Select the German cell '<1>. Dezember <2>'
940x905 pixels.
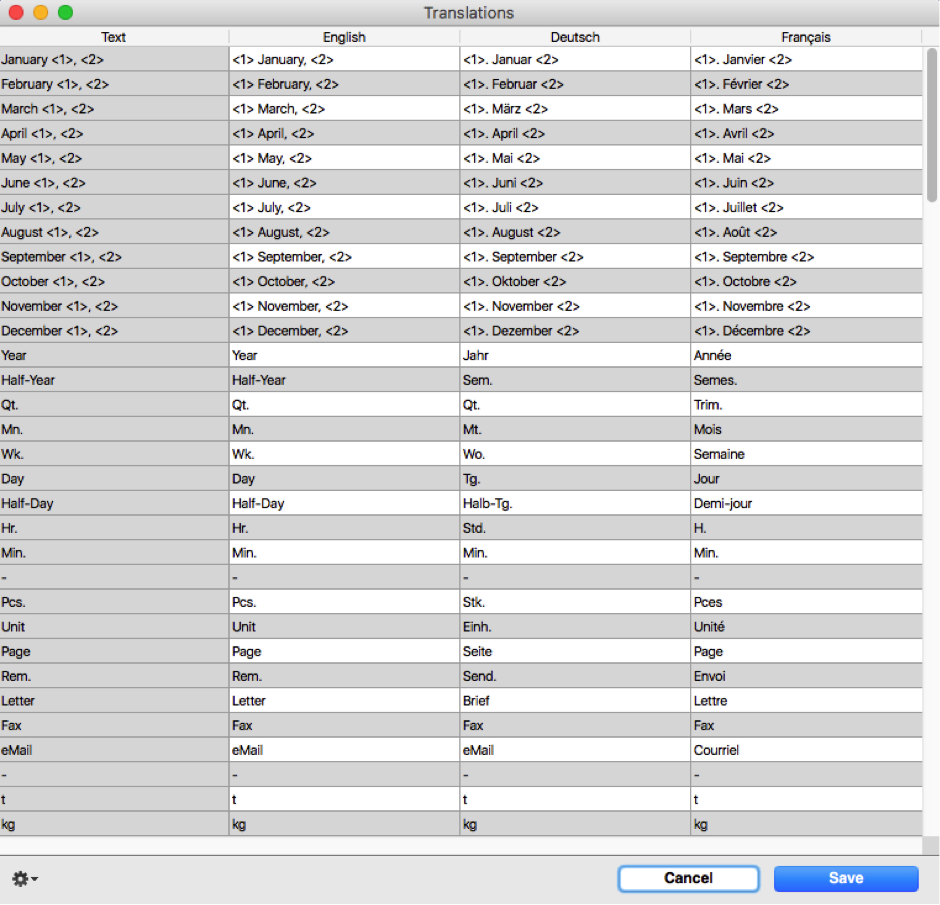(x=574, y=331)
